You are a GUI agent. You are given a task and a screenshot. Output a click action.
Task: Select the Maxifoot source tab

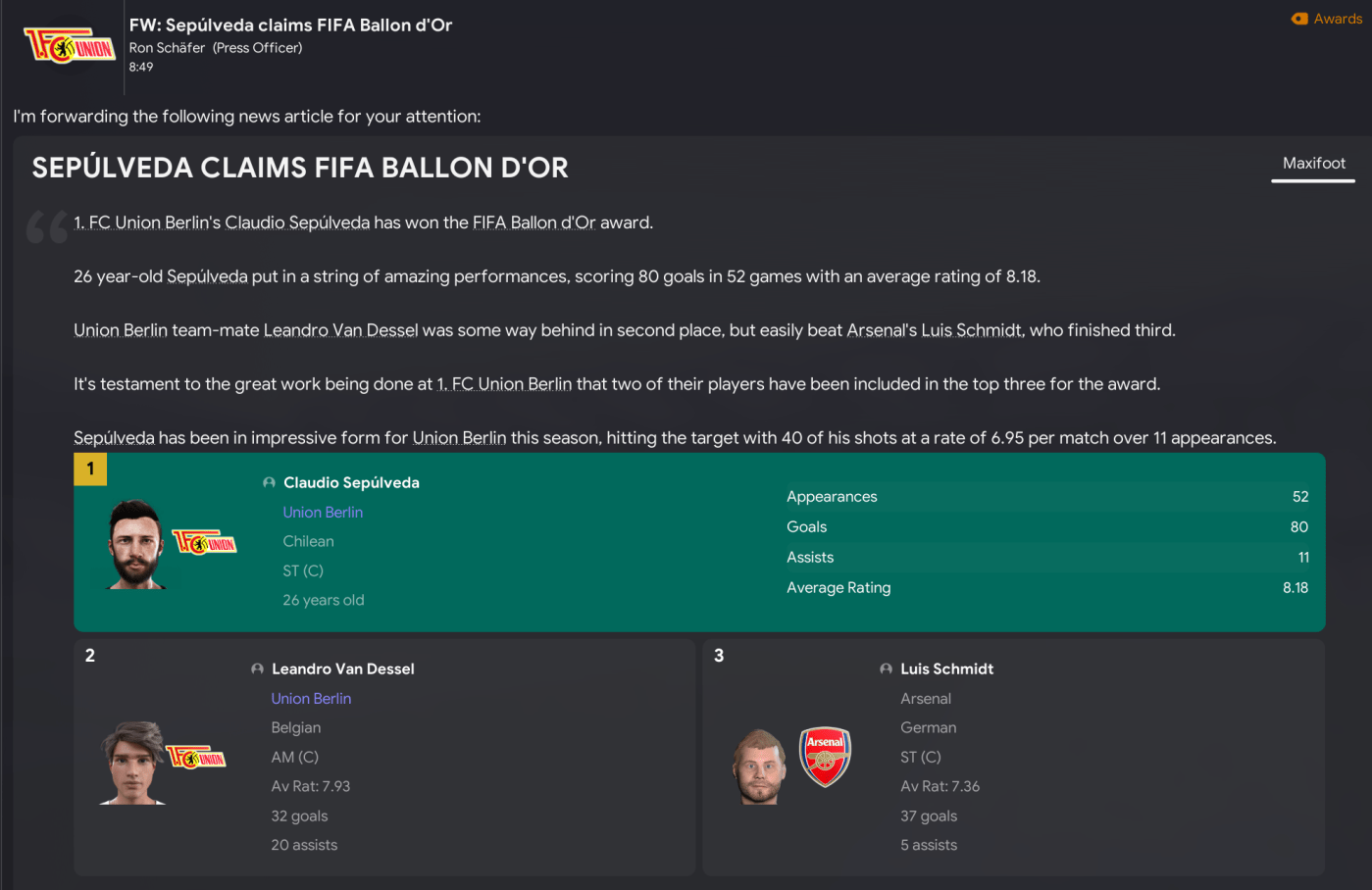1313,164
